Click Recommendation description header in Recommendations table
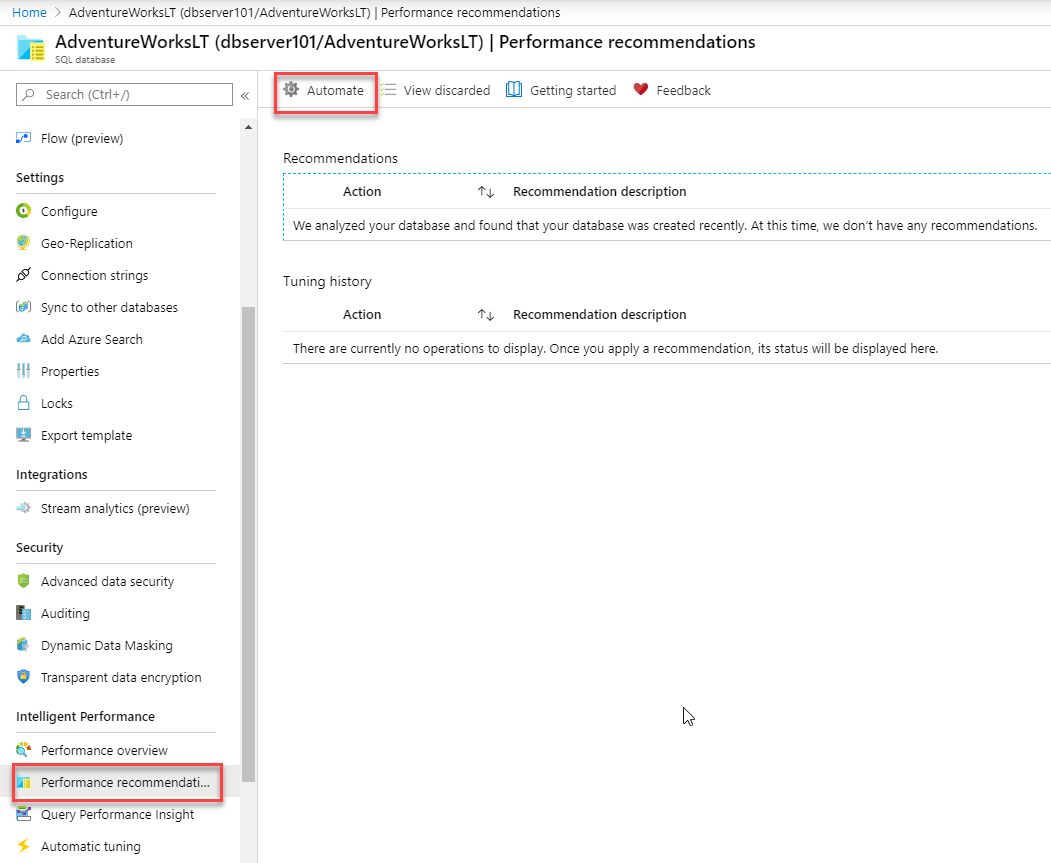Screen dimensions: 1051x863 [x=599, y=192]
